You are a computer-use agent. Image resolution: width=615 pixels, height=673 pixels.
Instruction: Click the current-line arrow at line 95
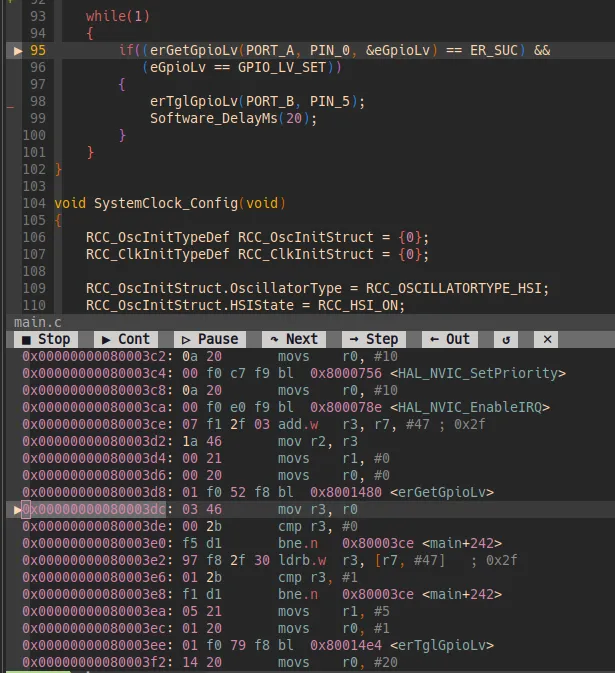(18, 51)
